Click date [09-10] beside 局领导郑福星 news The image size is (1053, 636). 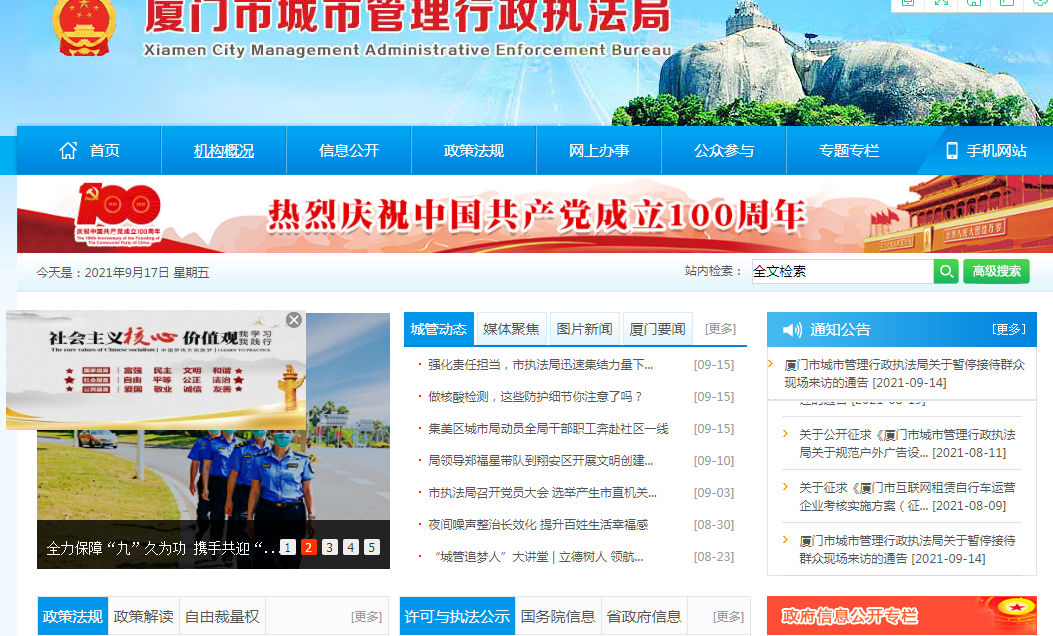pos(714,461)
